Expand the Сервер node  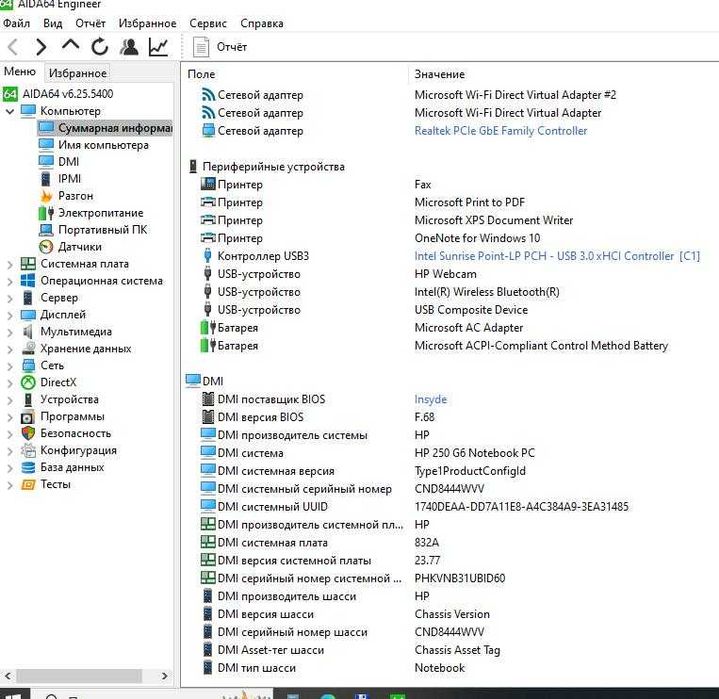(x=10, y=299)
